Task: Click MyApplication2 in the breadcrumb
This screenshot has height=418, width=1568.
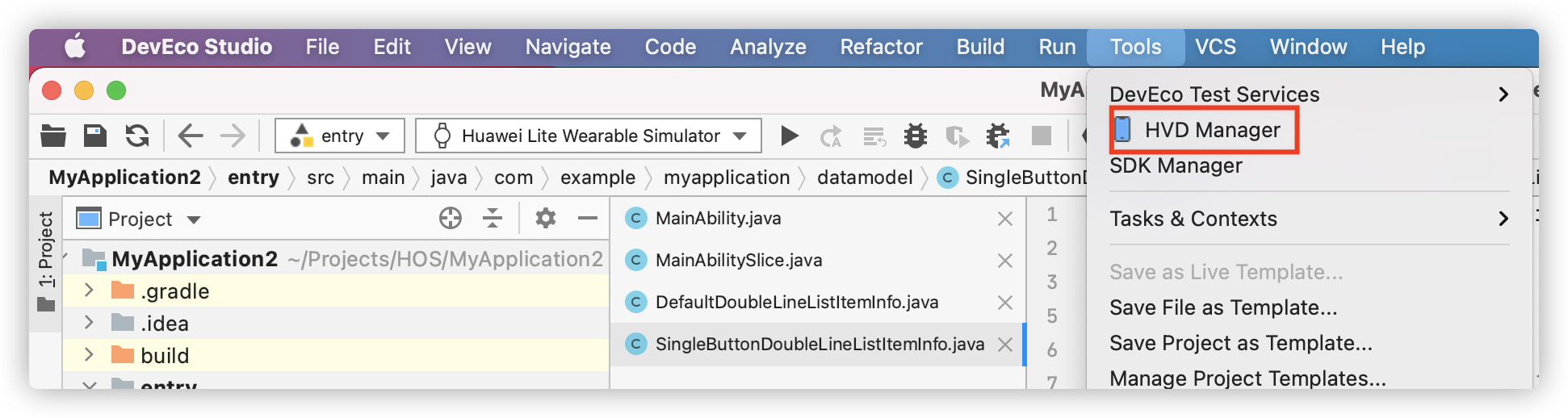Action: [124, 178]
